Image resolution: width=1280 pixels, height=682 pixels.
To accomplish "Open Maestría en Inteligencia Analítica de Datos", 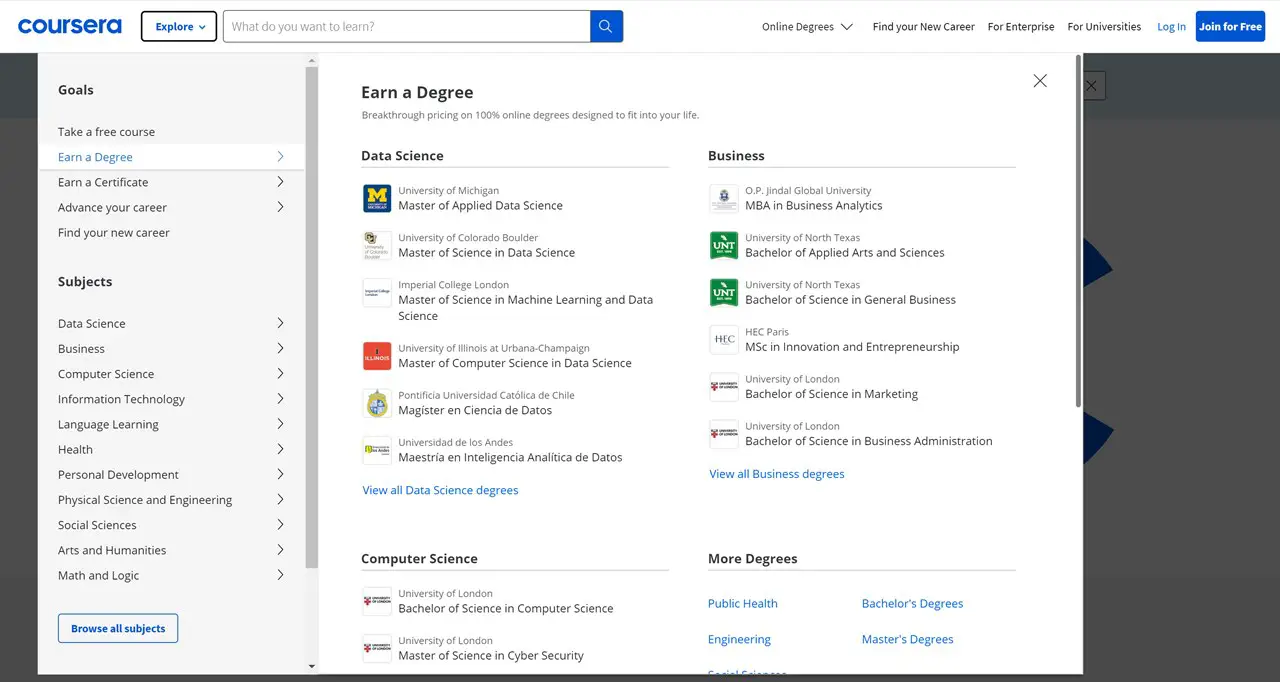I will click(x=510, y=458).
